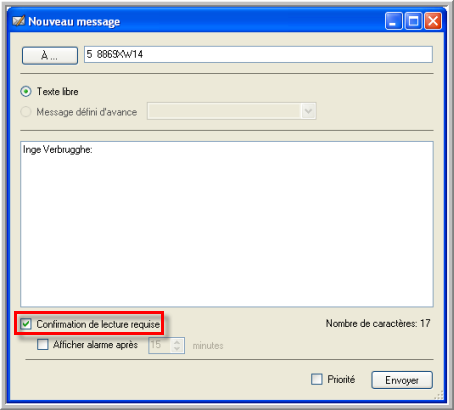Send the message with Envoyer button
454x410 pixels.
[402, 380]
